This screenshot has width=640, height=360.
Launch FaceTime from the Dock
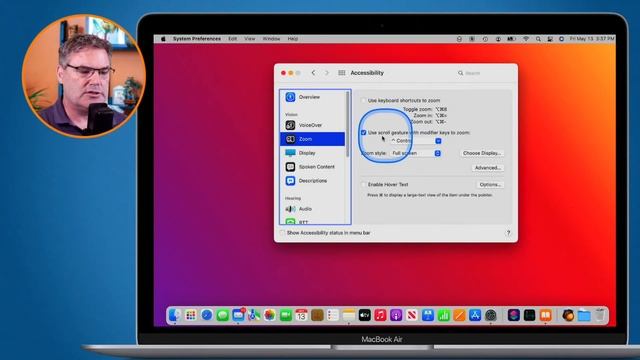[x=286, y=315]
